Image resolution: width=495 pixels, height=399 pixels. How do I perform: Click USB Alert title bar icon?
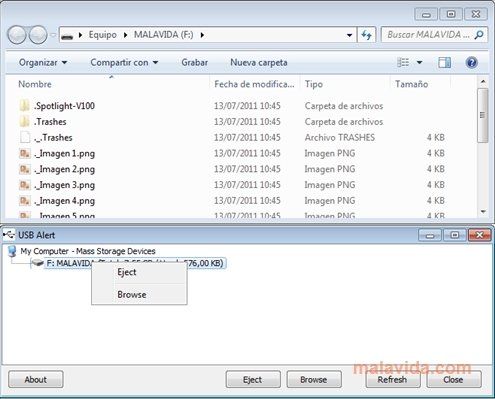[x=9, y=235]
